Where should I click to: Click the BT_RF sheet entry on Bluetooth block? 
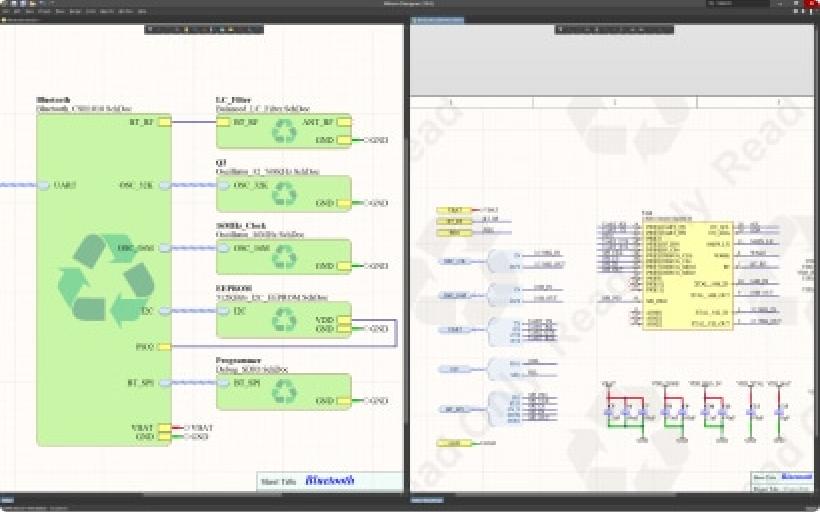pos(164,122)
